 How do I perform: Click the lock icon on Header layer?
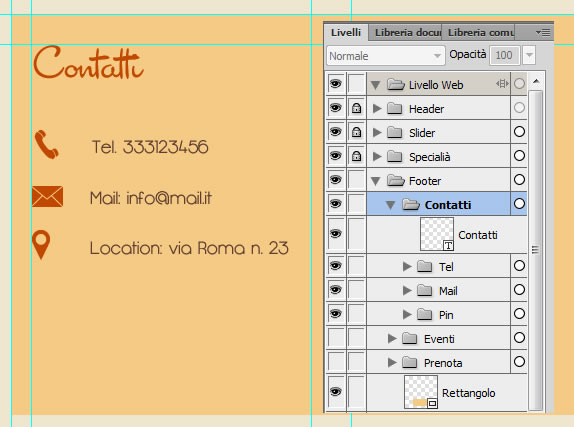357,108
